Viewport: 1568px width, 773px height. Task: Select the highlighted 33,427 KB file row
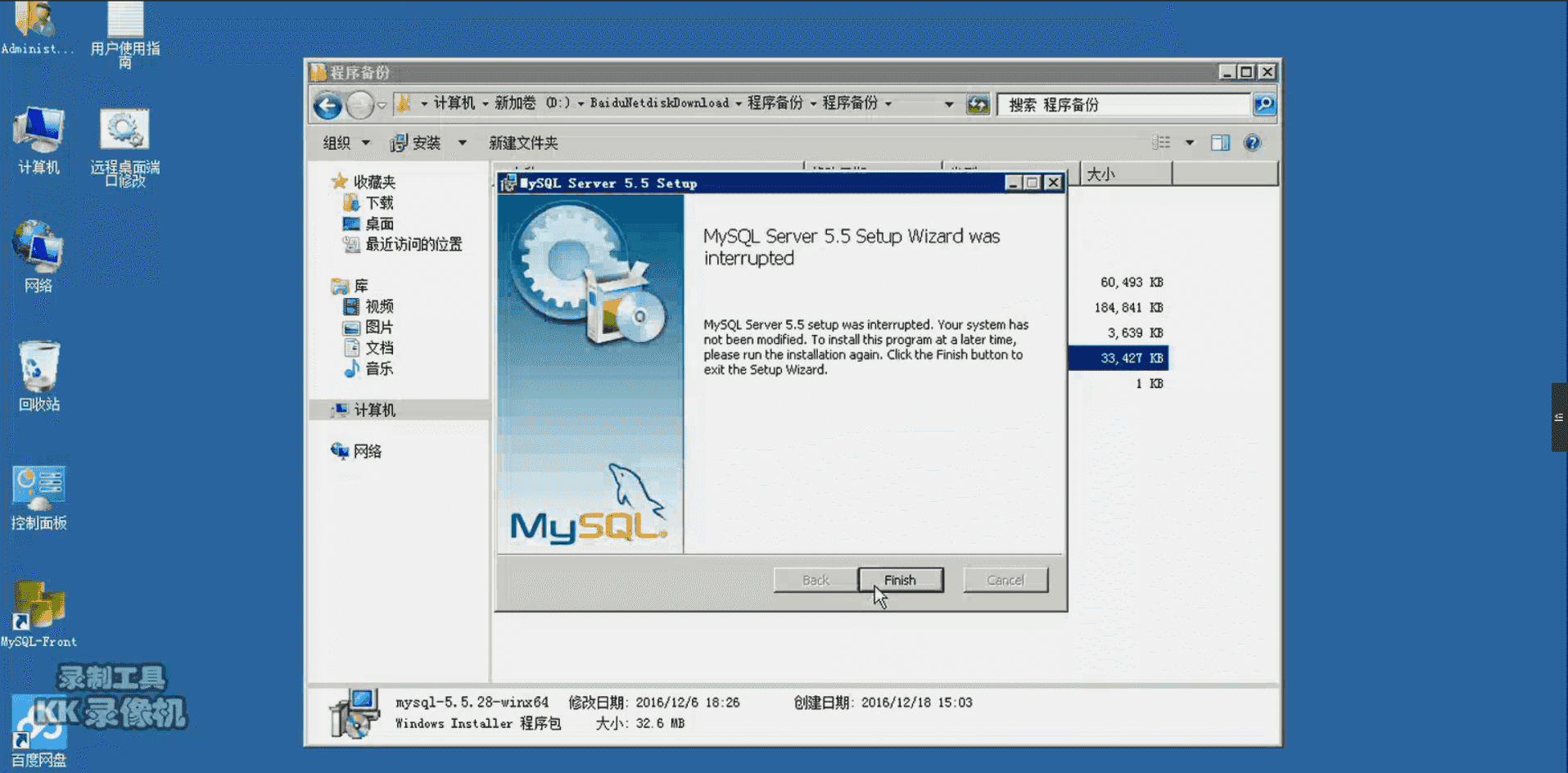[x=1118, y=359]
